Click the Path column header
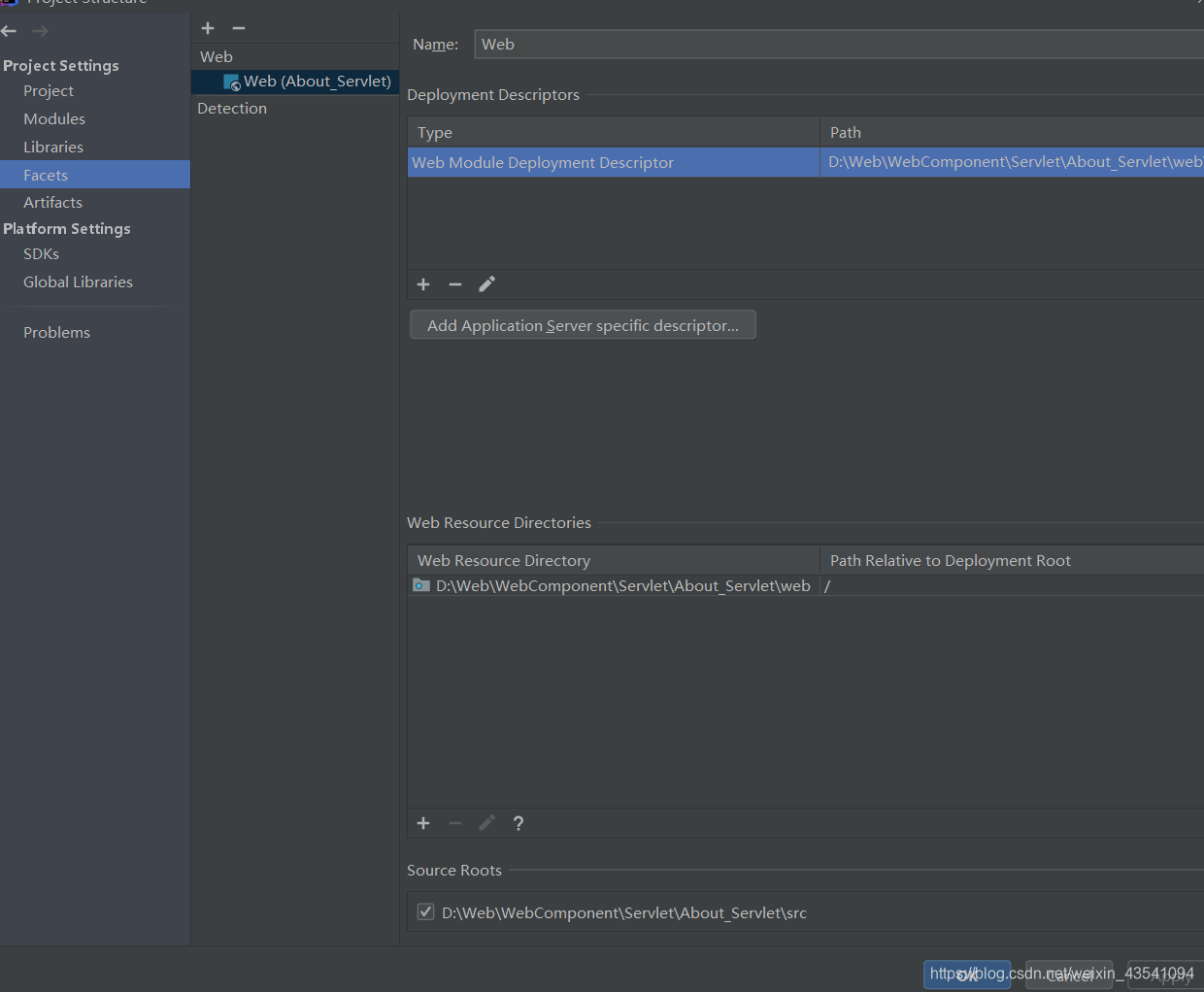The height and width of the screenshot is (992, 1204). tap(1013, 132)
